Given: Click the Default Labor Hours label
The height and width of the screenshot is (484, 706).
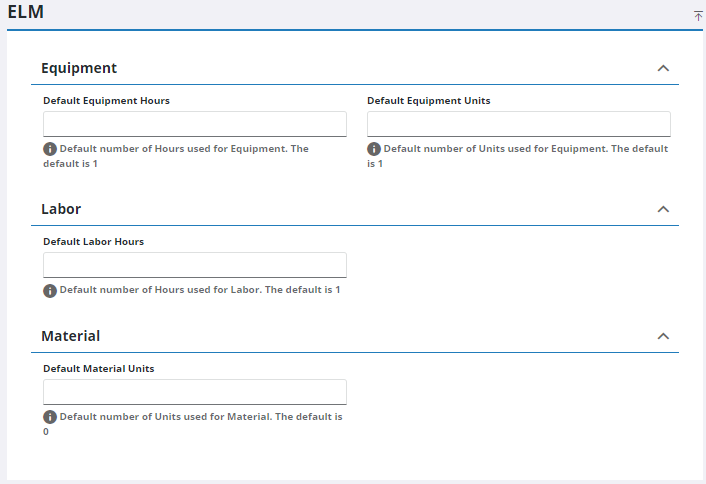Looking at the screenshot, I should [x=93, y=242].
